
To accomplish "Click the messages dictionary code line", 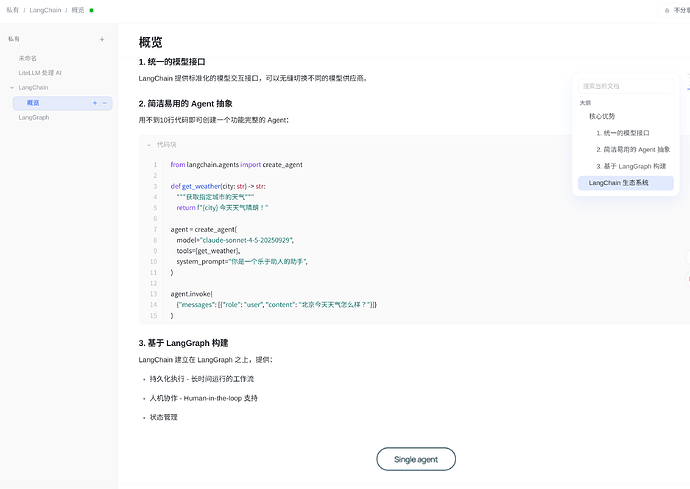I will tap(276, 305).
